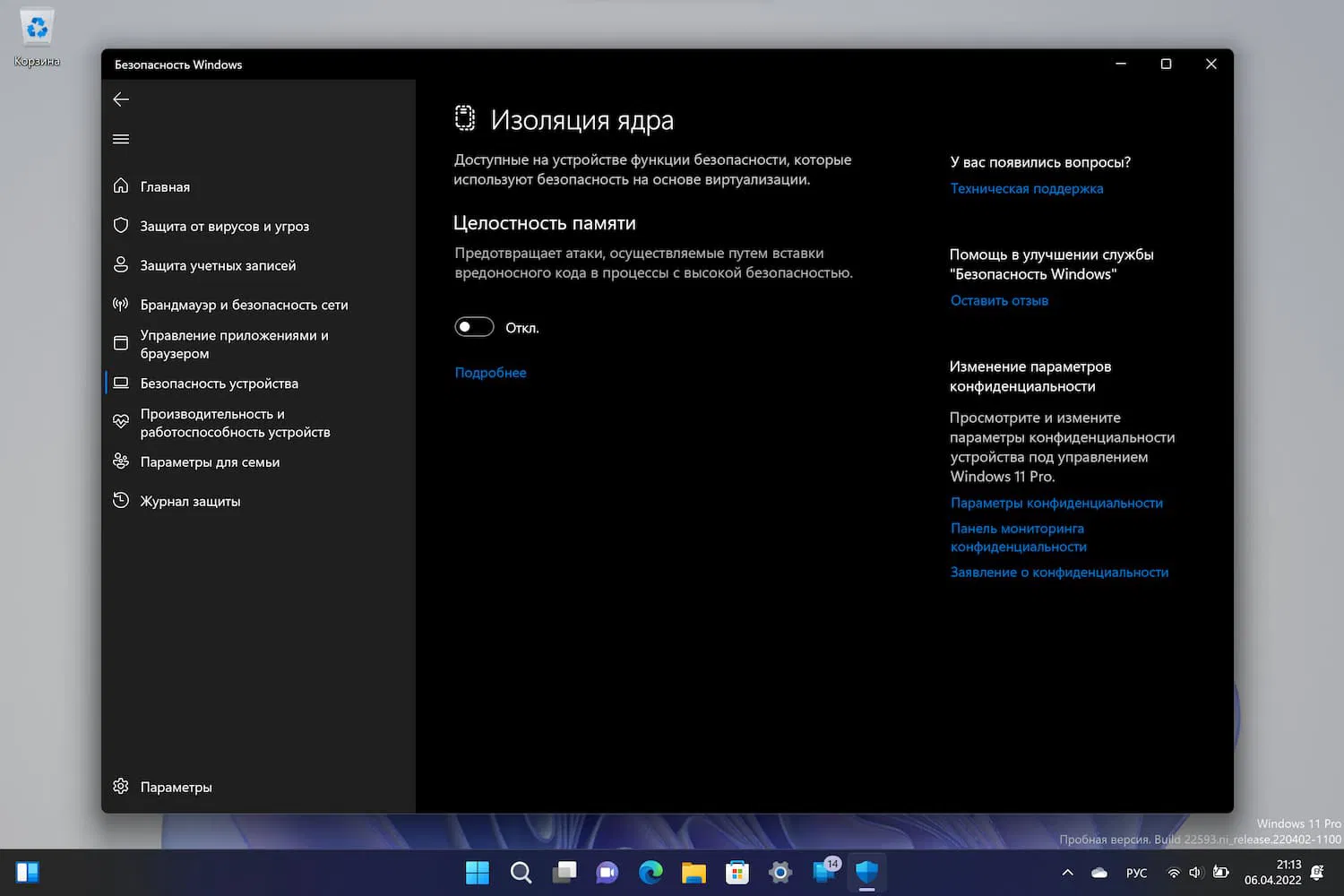
Task: Click the device health heart icon
Action: 121,421
